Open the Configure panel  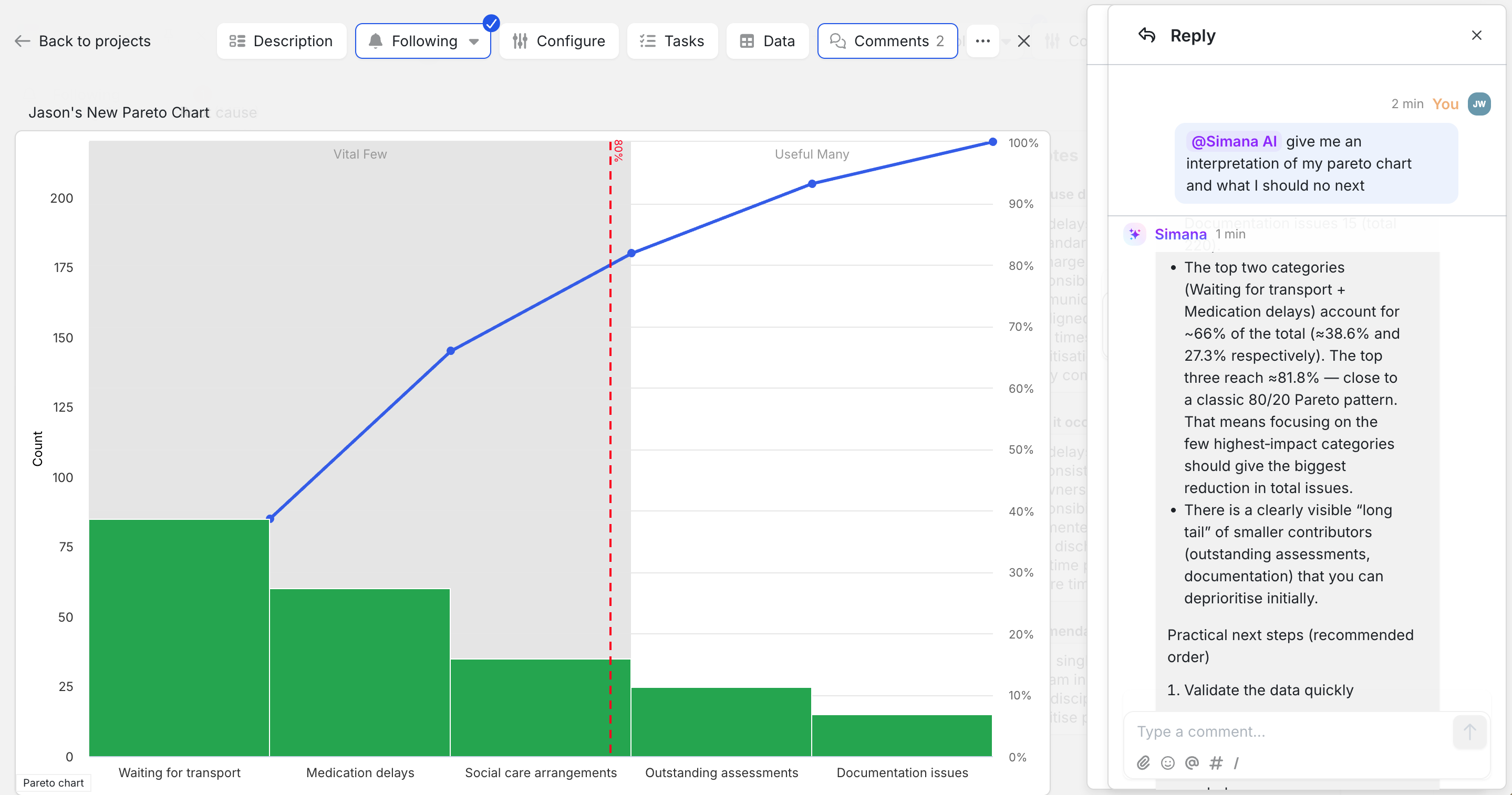coord(560,41)
